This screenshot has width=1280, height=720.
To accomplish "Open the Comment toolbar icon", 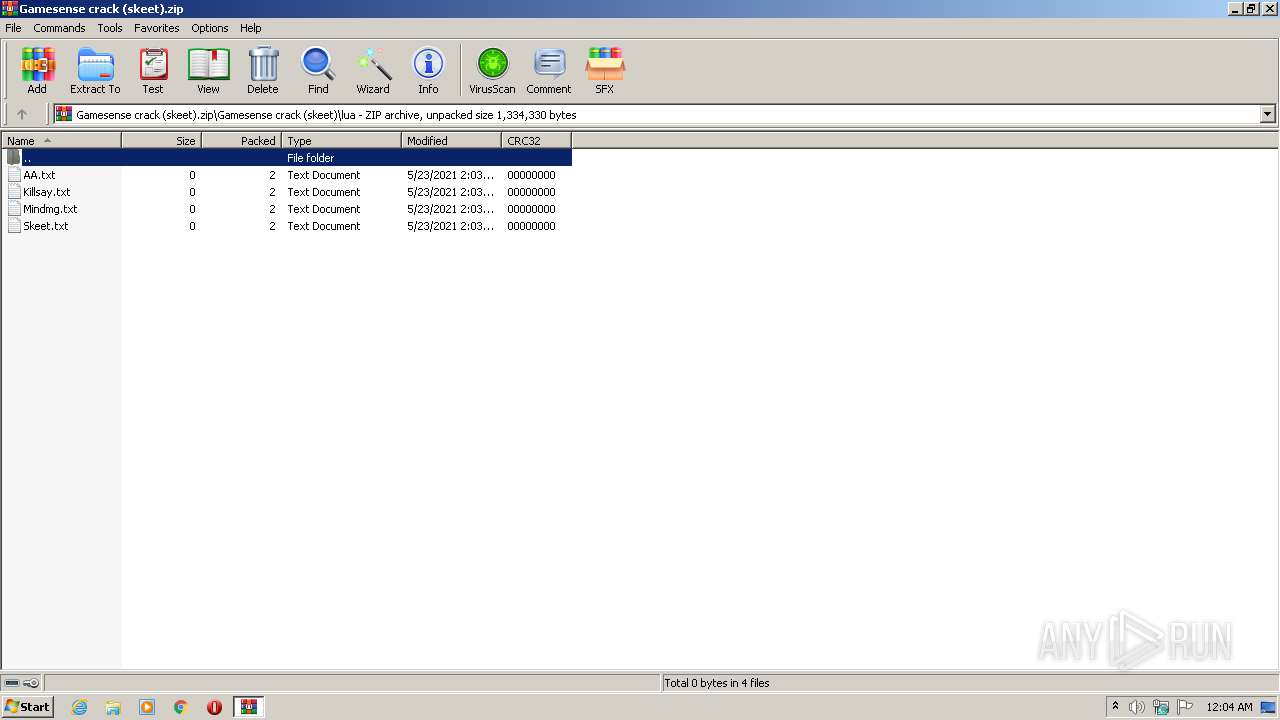I will 549,70.
